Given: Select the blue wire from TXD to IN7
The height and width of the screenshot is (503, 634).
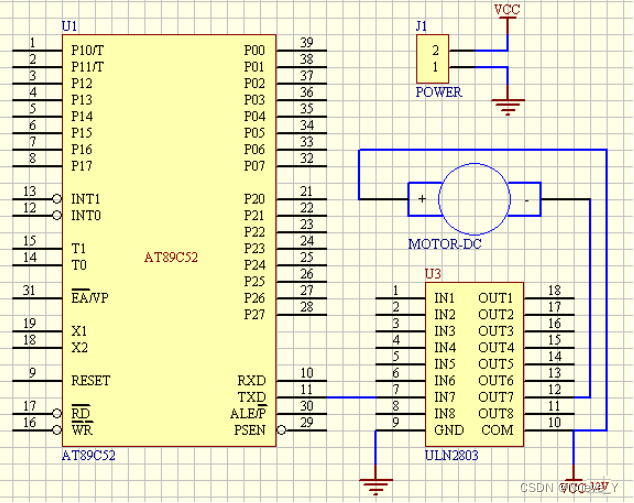Looking at the screenshot, I should point(351,397).
